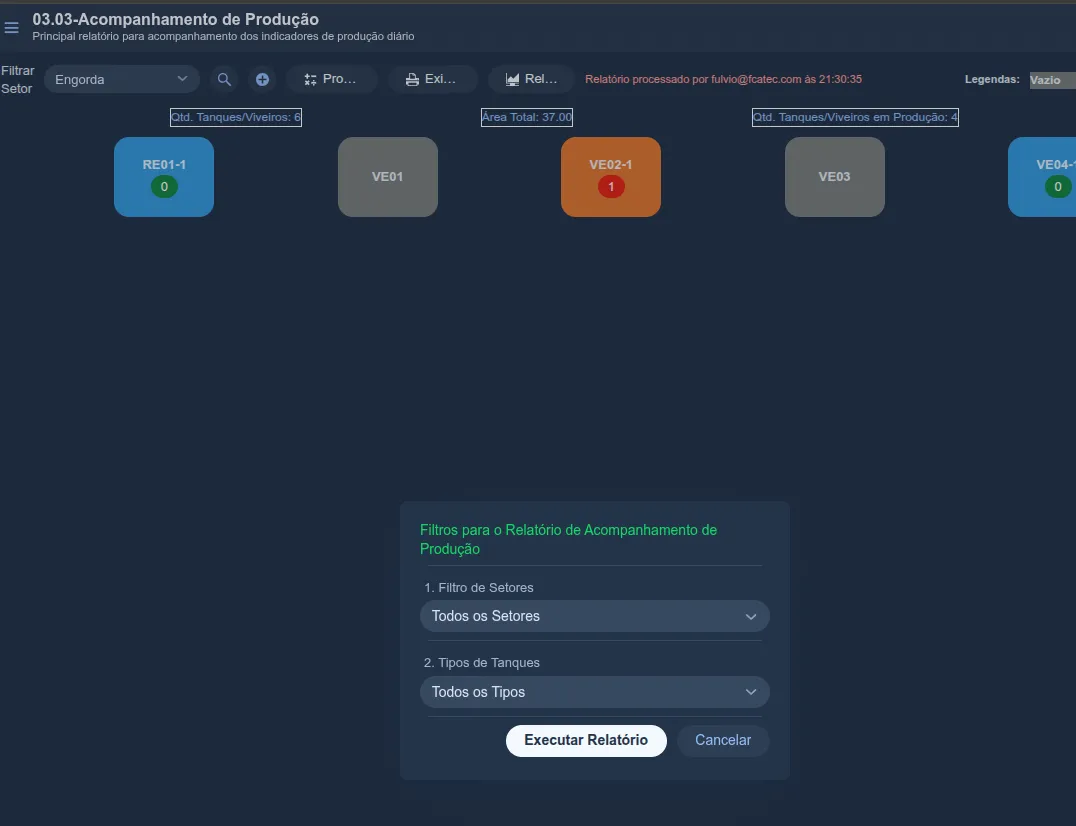Open the hamburger navigation menu

point(12,27)
